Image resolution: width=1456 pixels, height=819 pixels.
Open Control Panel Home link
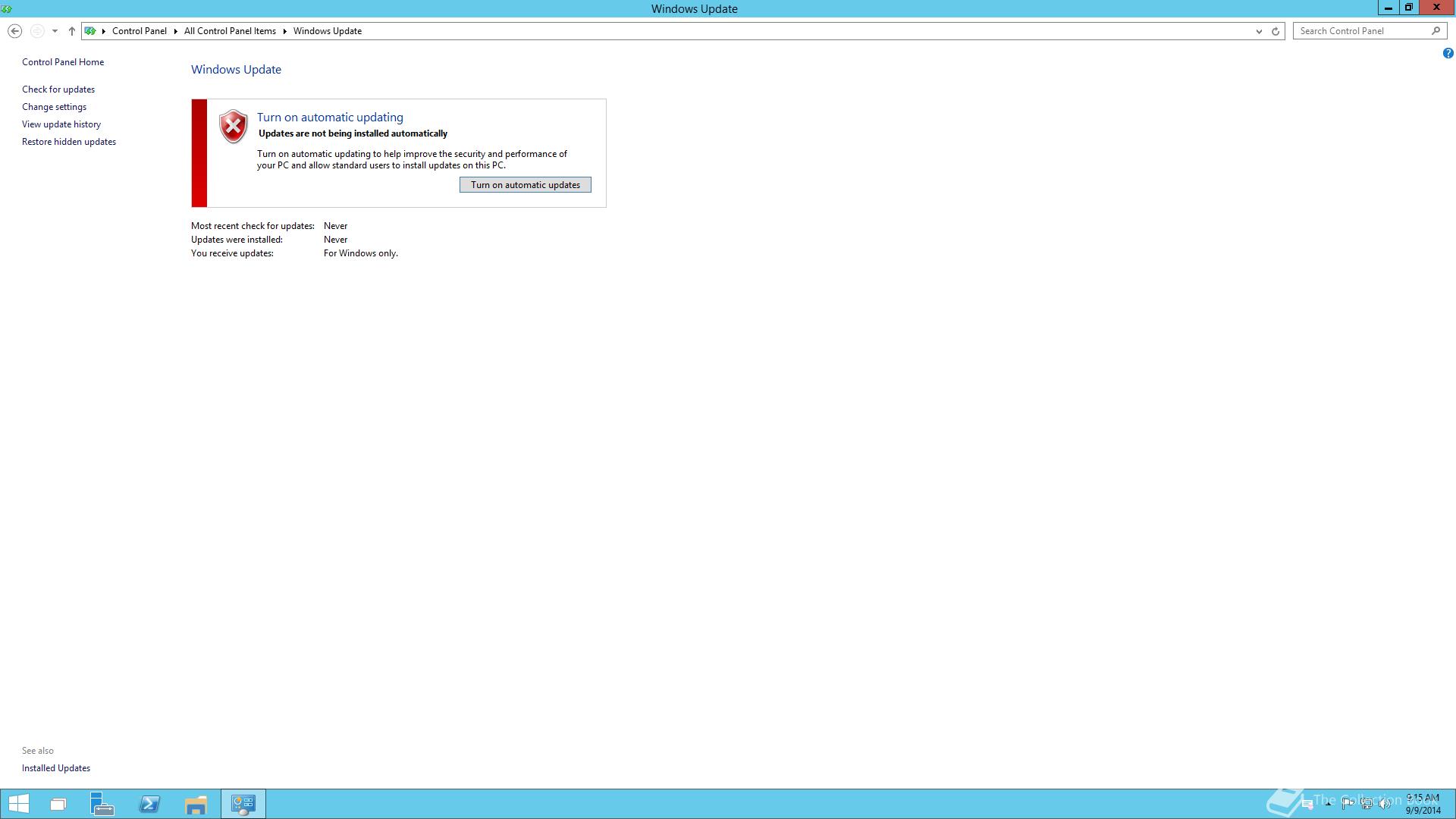(x=63, y=62)
